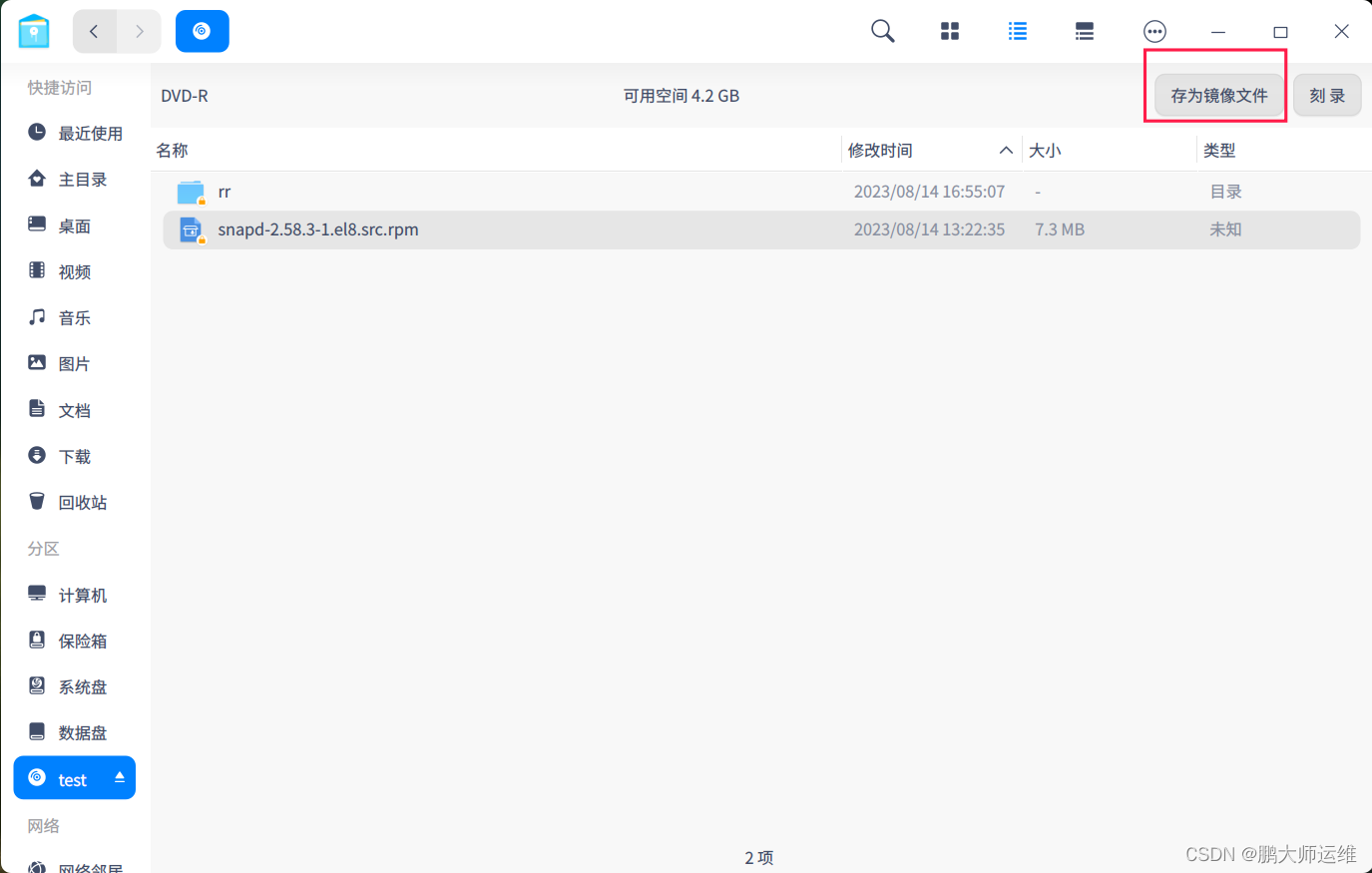Click the 图片 picture icon
The width and height of the screenshot is (1372, 873).
37,362
